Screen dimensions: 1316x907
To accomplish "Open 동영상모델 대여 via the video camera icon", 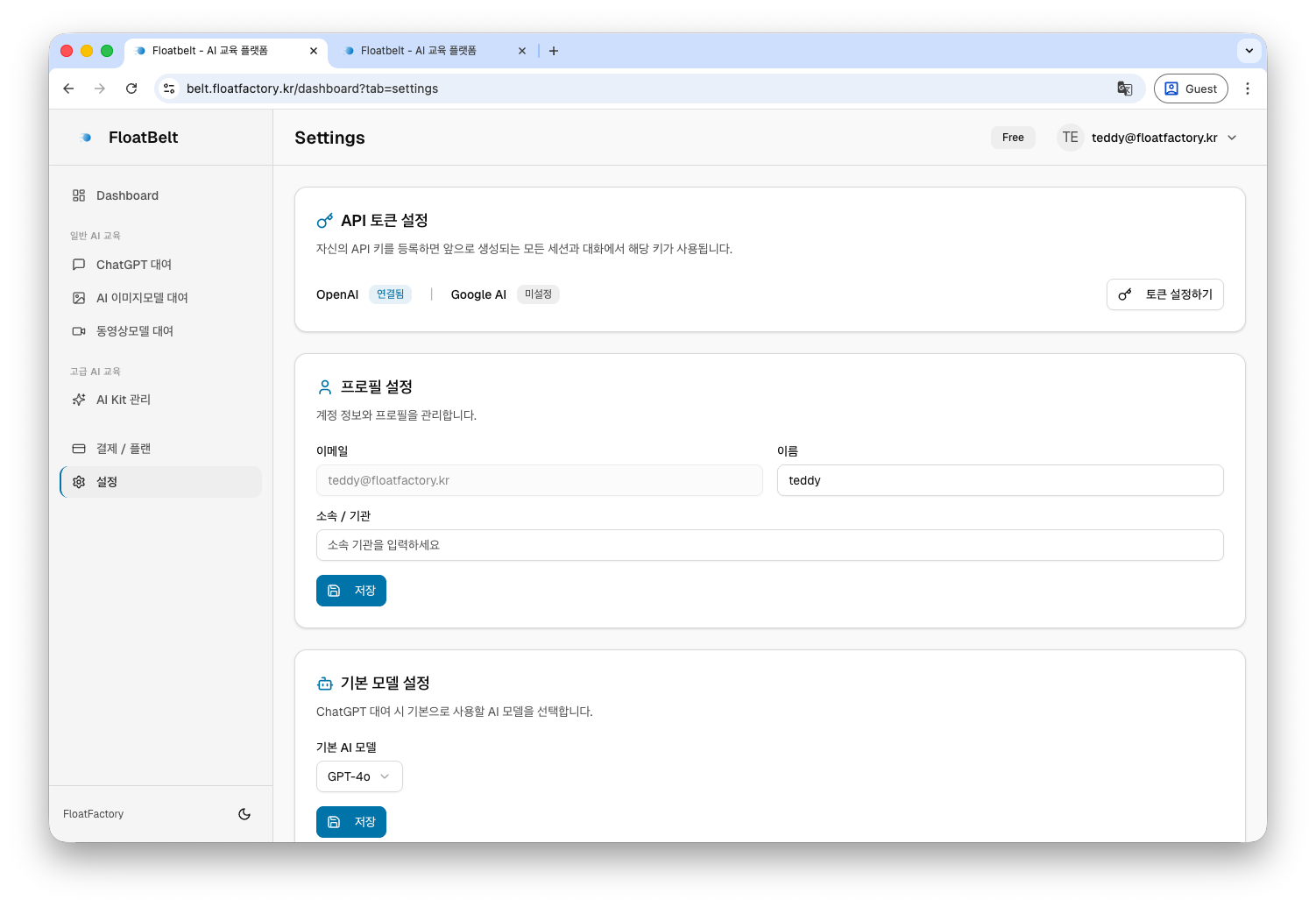I will click(79, 330).
